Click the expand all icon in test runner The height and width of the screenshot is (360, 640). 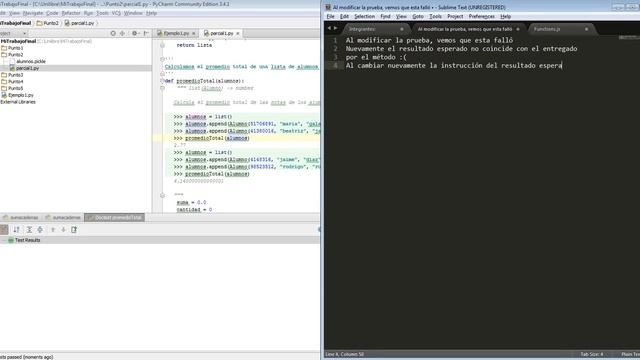point(29,230)
